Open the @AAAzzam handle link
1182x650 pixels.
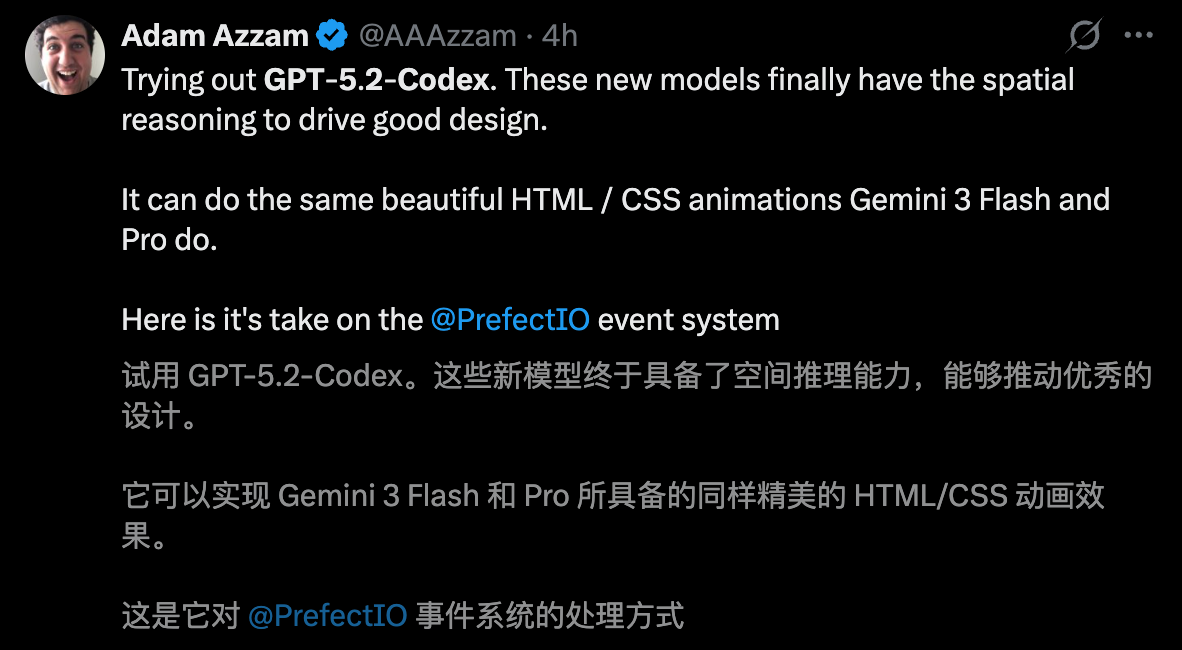[437, 37]
